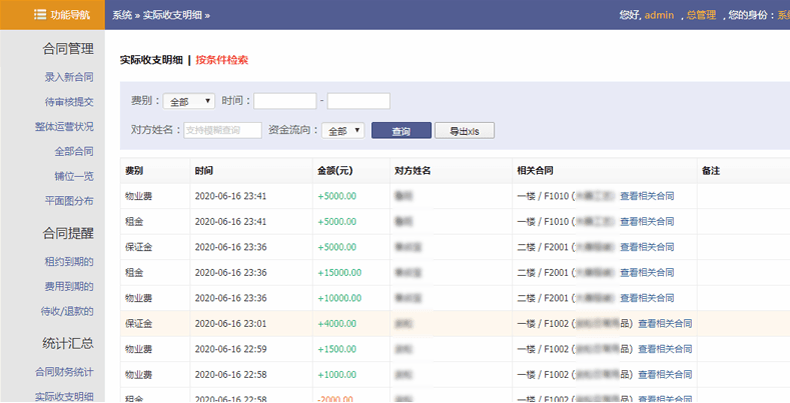Click 按条件检索 link
Screen dimensions: 790x403
click(222, 60)
